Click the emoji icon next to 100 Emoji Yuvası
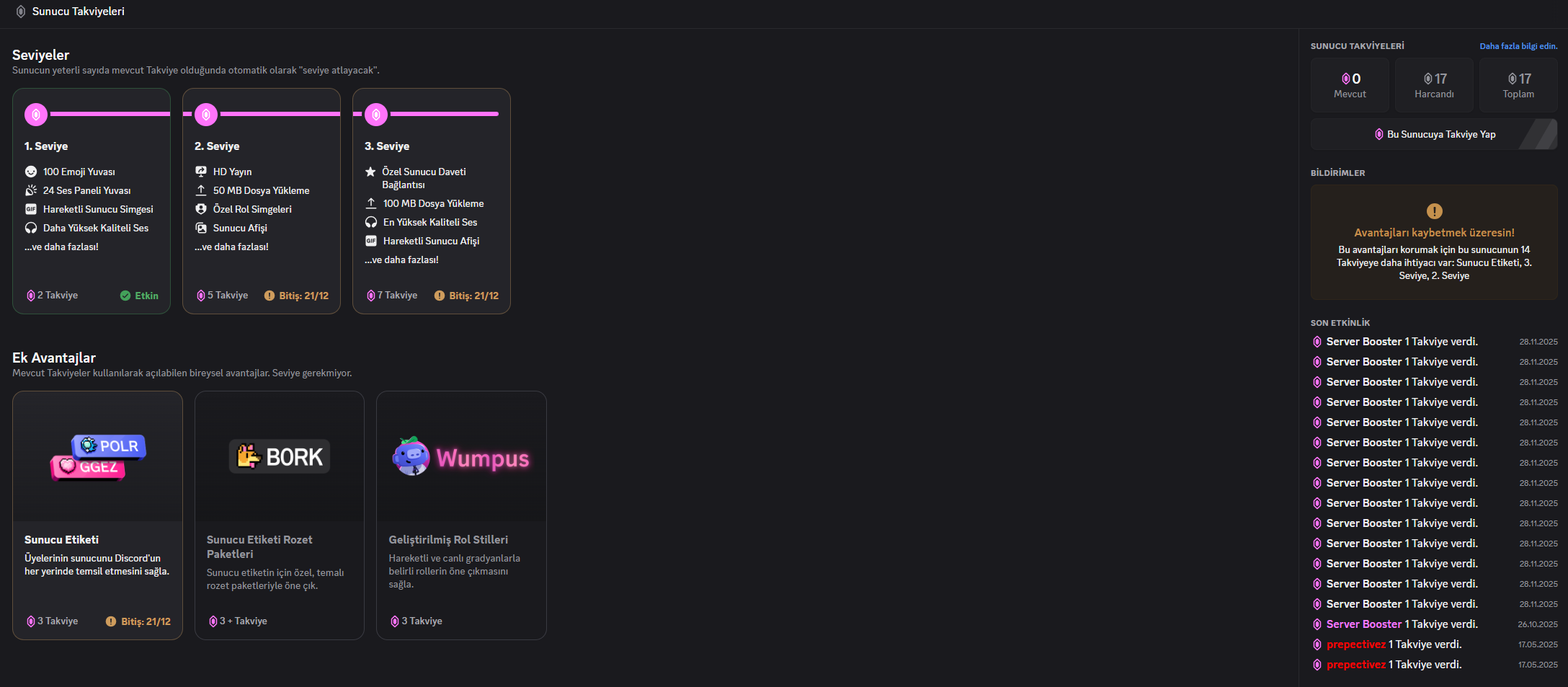Screen dimensions: 1568x687 point(31,172)
